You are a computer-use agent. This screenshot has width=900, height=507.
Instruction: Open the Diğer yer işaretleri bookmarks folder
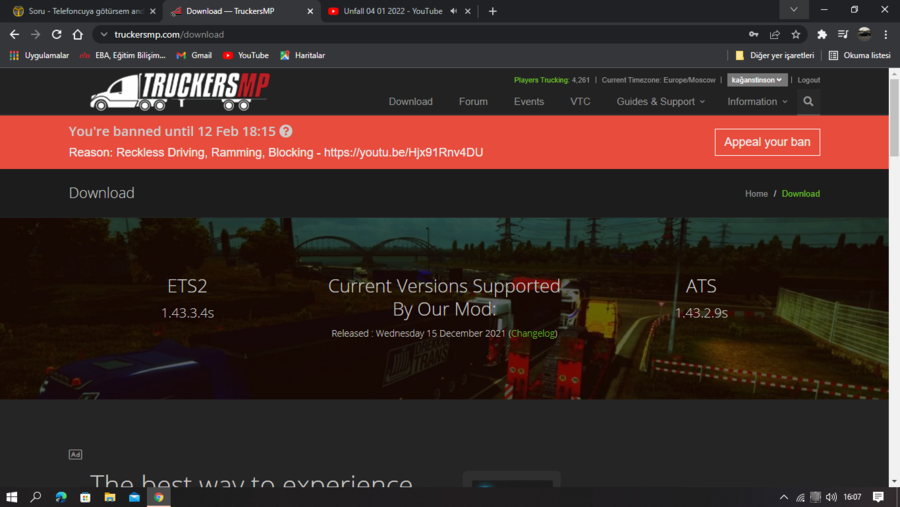click(x=775, y=55)
